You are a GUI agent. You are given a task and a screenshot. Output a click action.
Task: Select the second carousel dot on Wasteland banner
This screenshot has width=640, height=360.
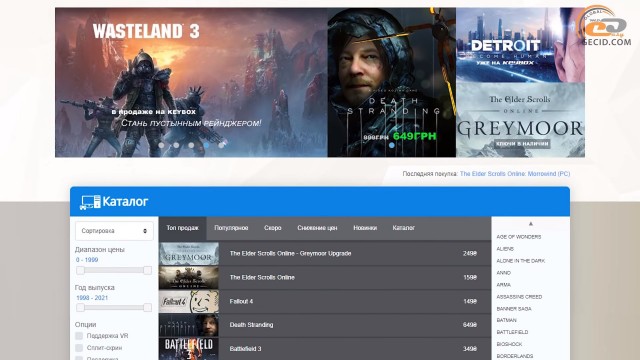point(176,145)
